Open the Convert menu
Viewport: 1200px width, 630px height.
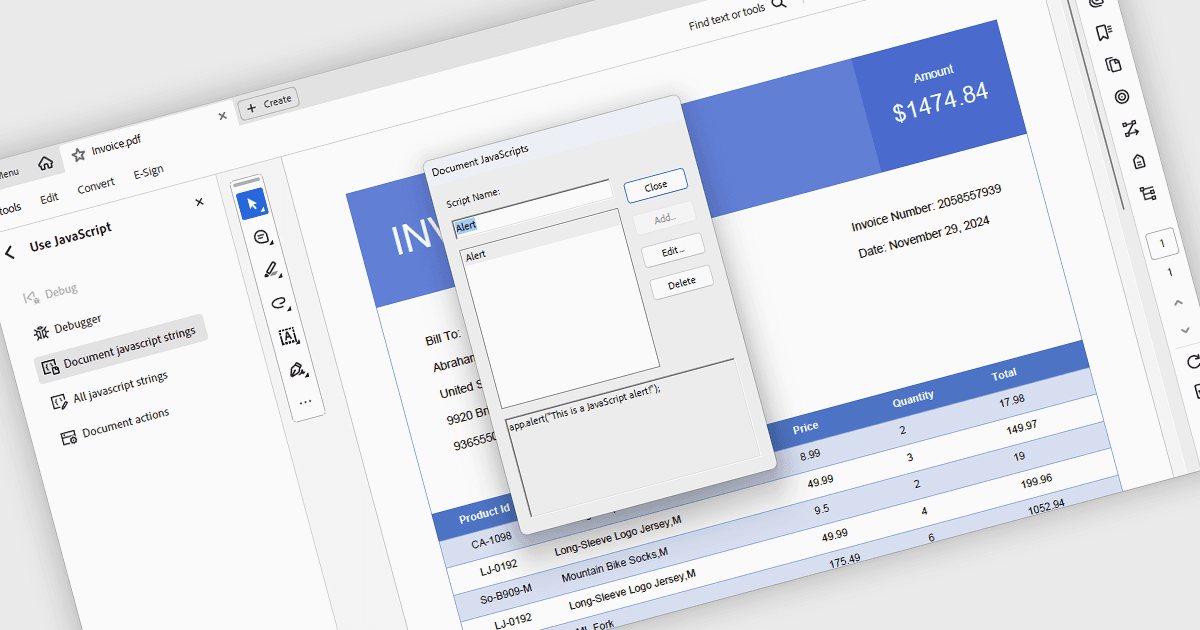[96, 186]
